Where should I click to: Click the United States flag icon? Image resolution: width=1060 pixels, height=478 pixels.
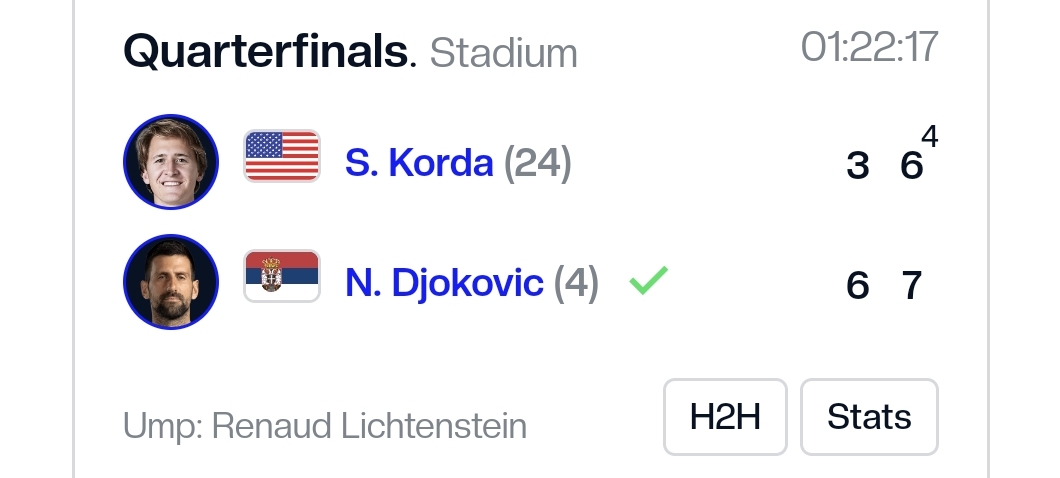point(282,156)
